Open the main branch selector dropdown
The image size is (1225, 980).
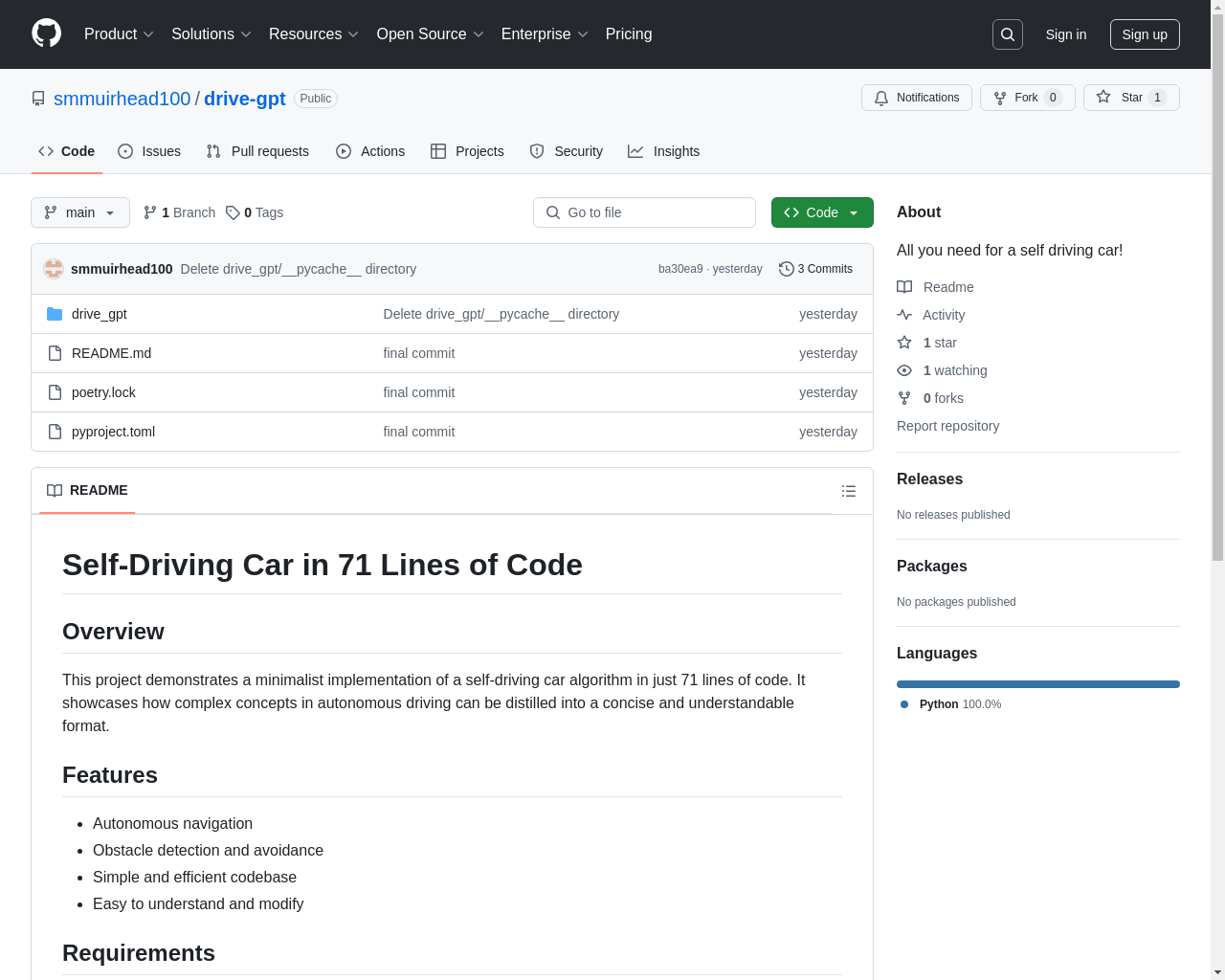(x=80, y=212)
